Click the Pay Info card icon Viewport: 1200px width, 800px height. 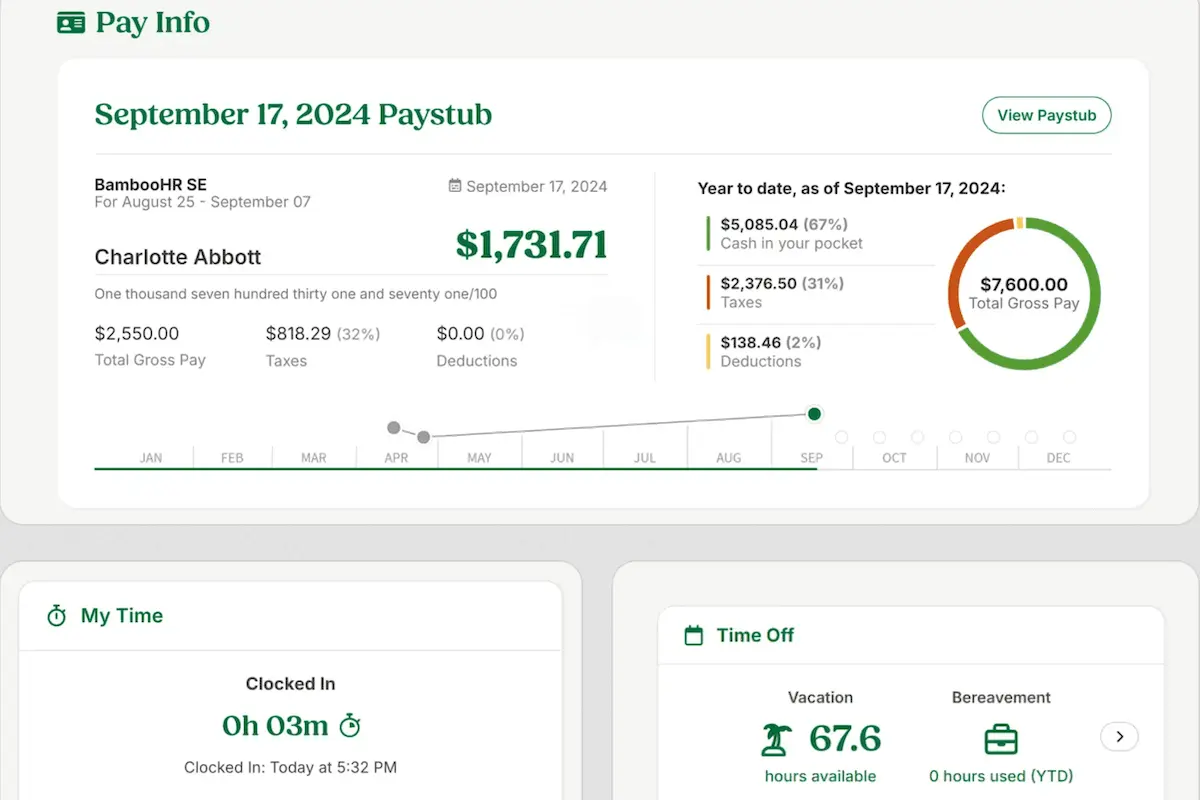(x=71, y=23)
